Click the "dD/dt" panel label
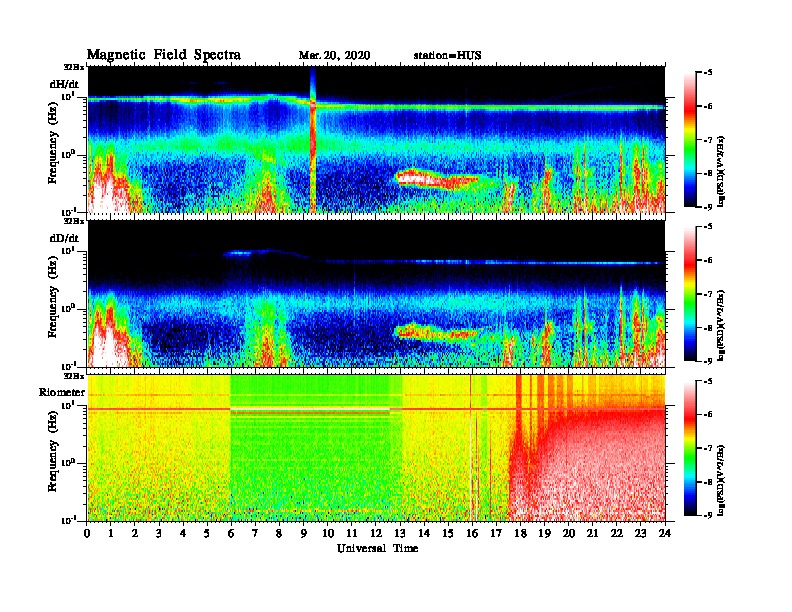Screen dimensions: 792x612 [x=64, y=238]
